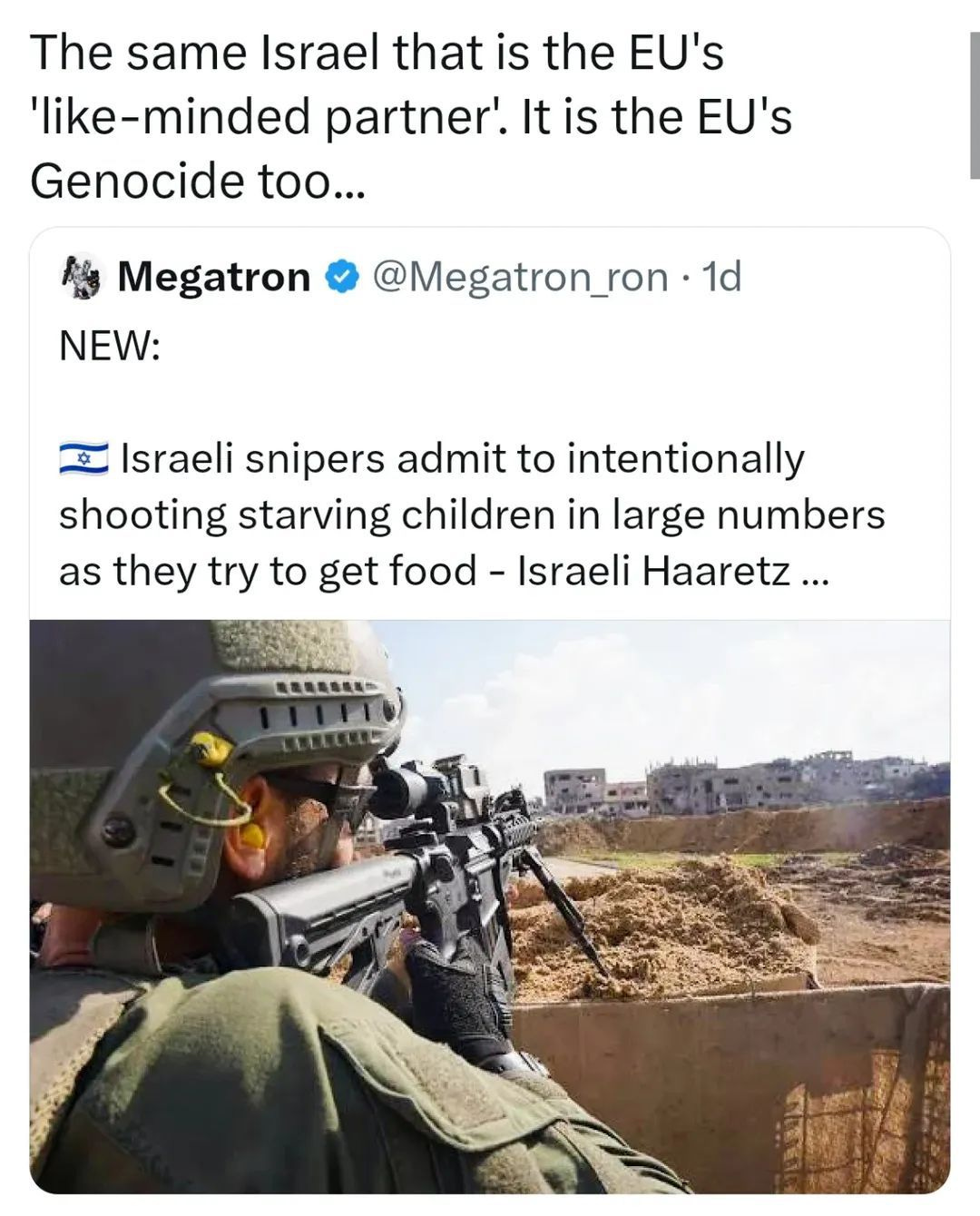
Task: Click the quoted text about Israeli snipers
Action: tap(472, 515)
